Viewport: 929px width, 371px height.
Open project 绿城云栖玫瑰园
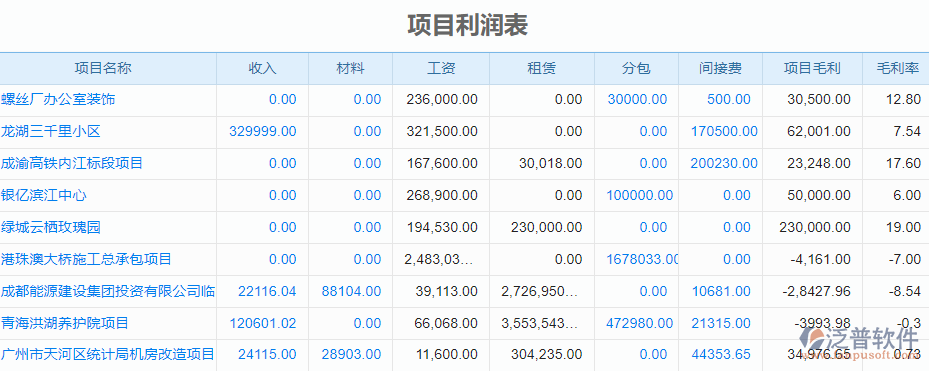click(x=51, y=228)
